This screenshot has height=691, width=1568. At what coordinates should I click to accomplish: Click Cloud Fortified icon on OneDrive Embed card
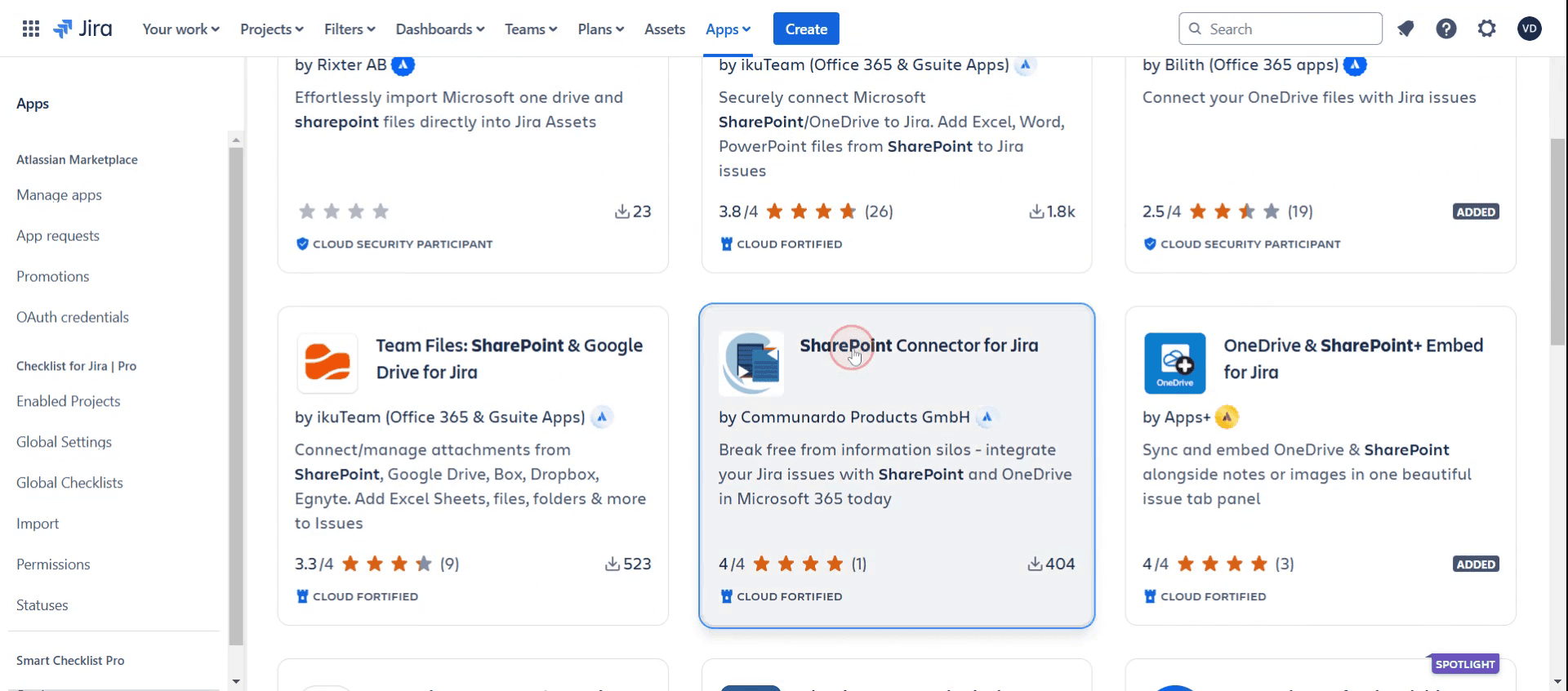1150,596
